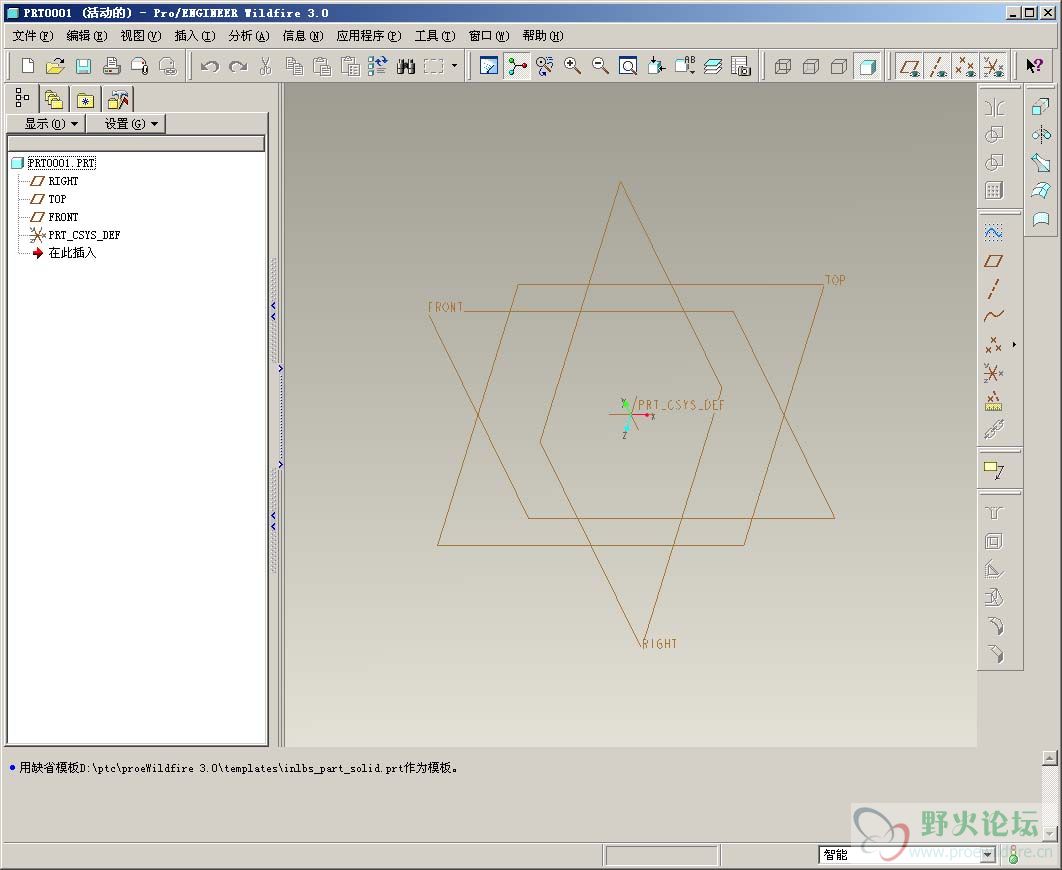Switch to the Connections tab
This screenshot has height=870, width=1062.
[118, 100]
